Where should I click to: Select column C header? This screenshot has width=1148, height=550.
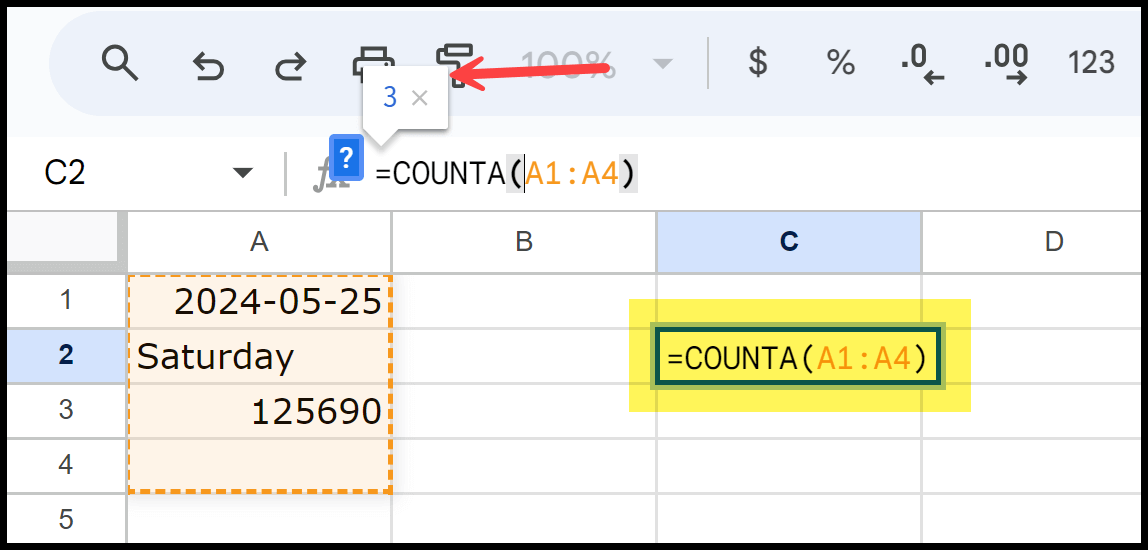pyautogui.click(x=789, y=242)
